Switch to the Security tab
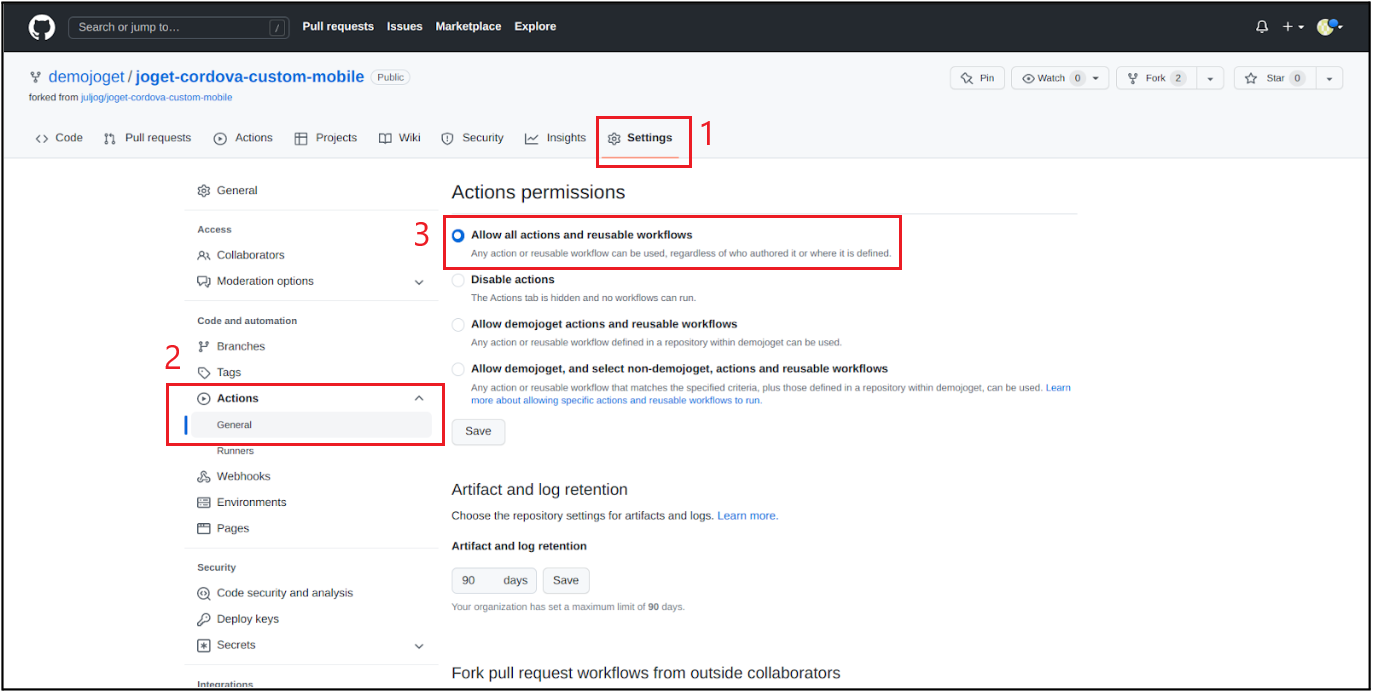The image size is (1373, 693). [x=473, y=138]
